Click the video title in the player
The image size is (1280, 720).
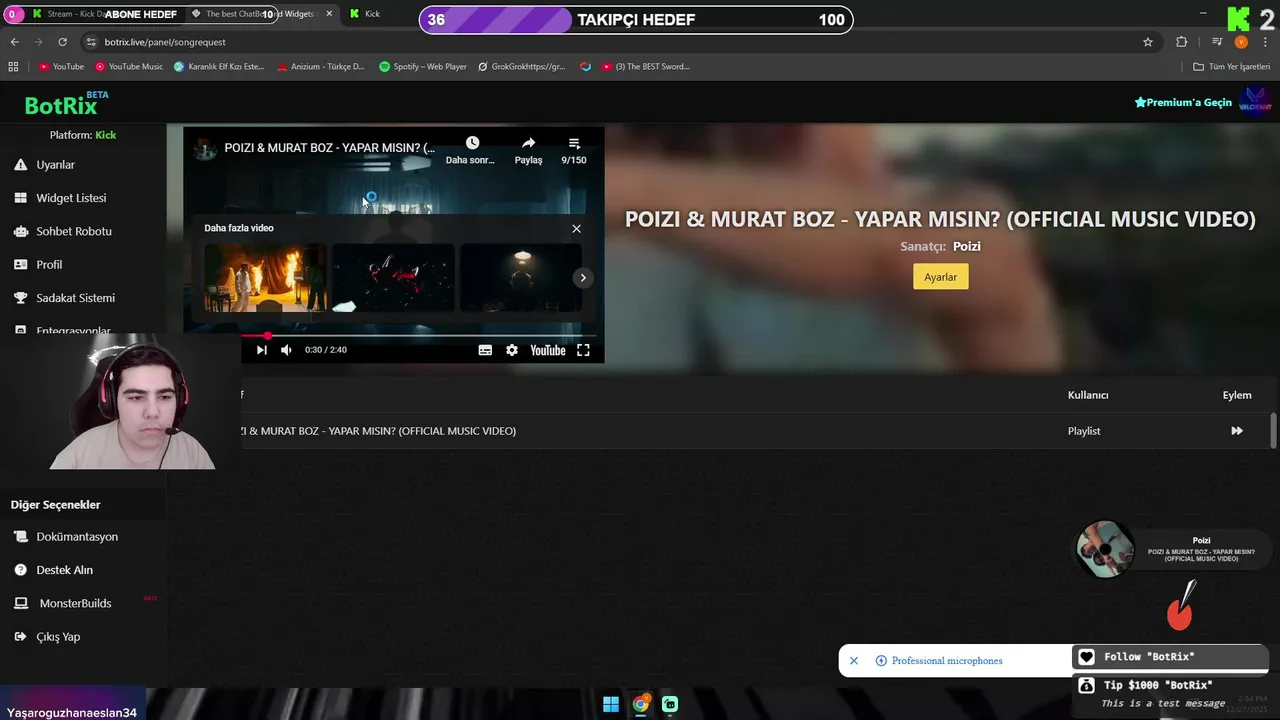pyautogui.click(x=330, y=148)
